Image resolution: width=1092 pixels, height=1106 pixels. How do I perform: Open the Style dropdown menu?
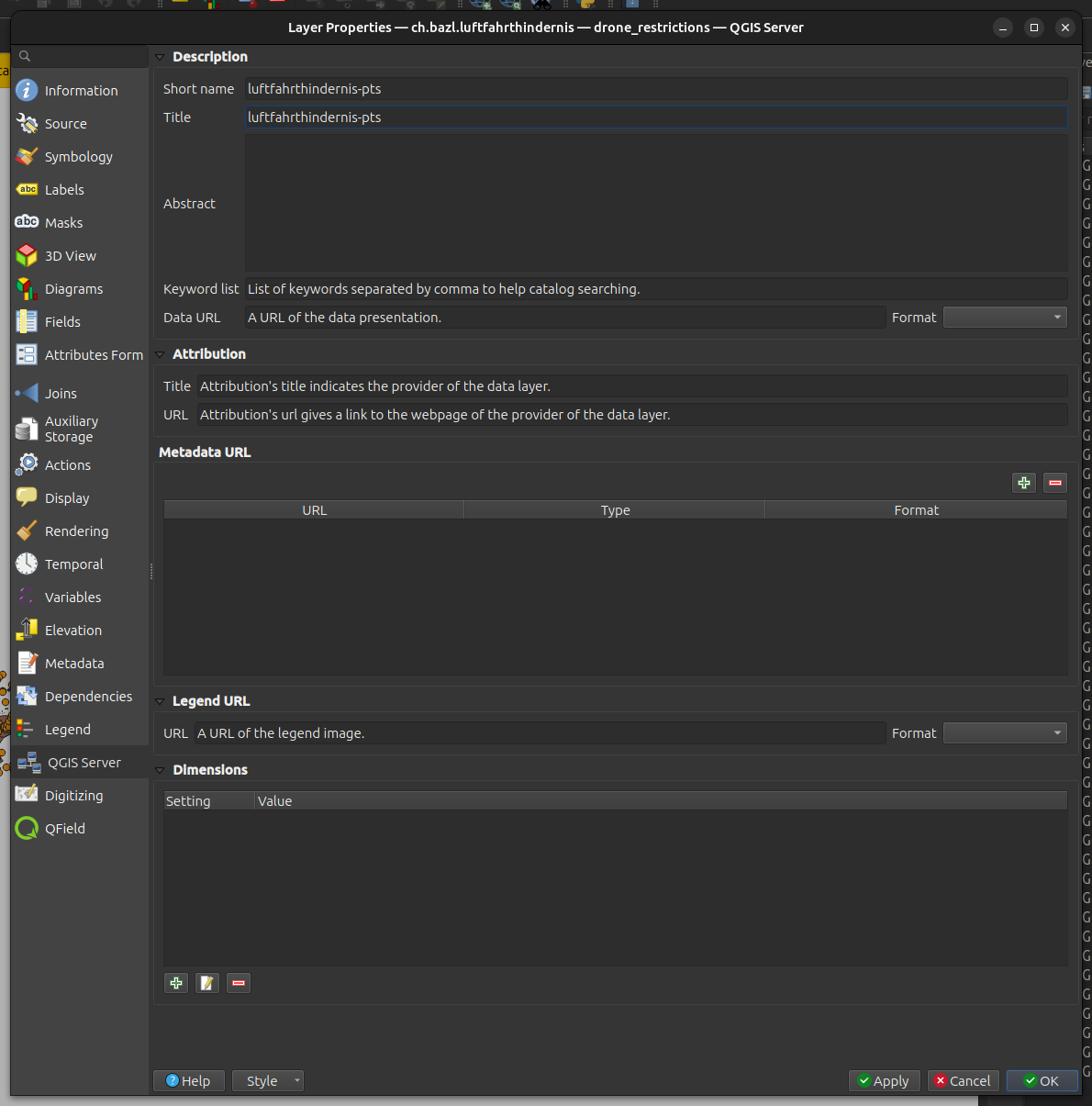click(268, 1081)
